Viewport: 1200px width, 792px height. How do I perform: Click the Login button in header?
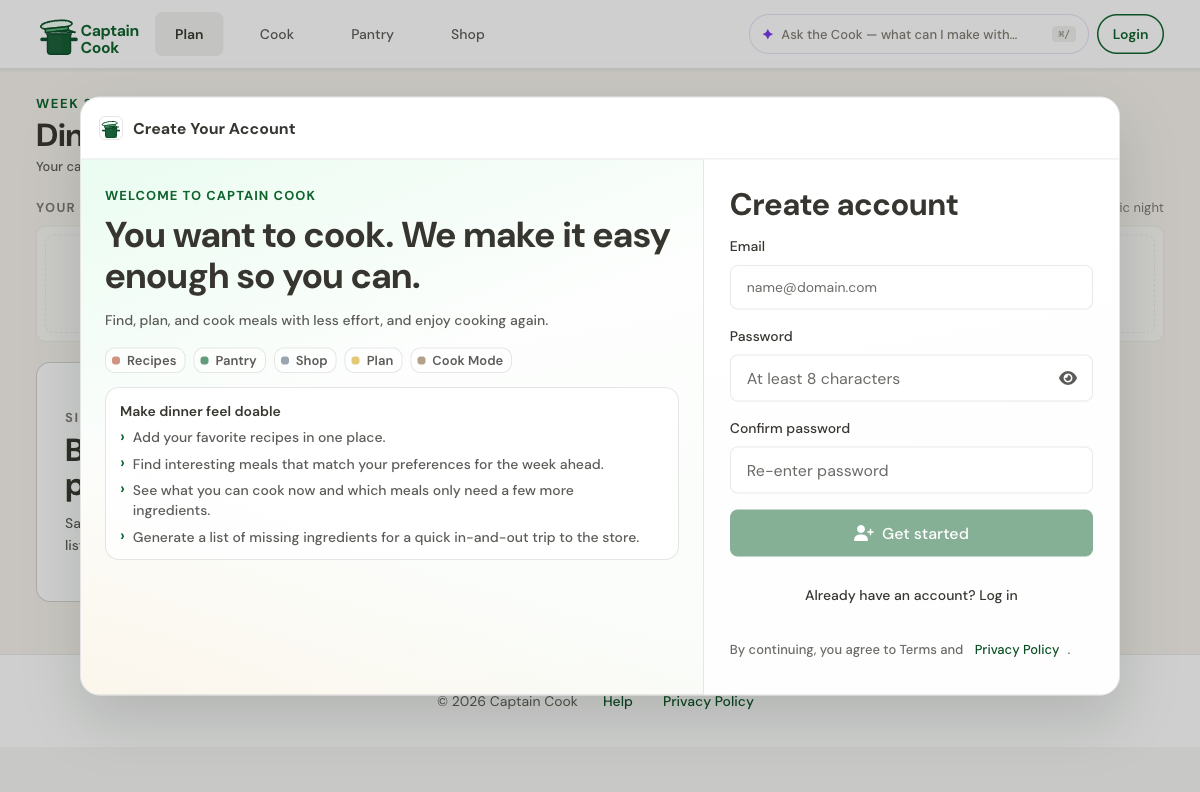click(1130, 34)
